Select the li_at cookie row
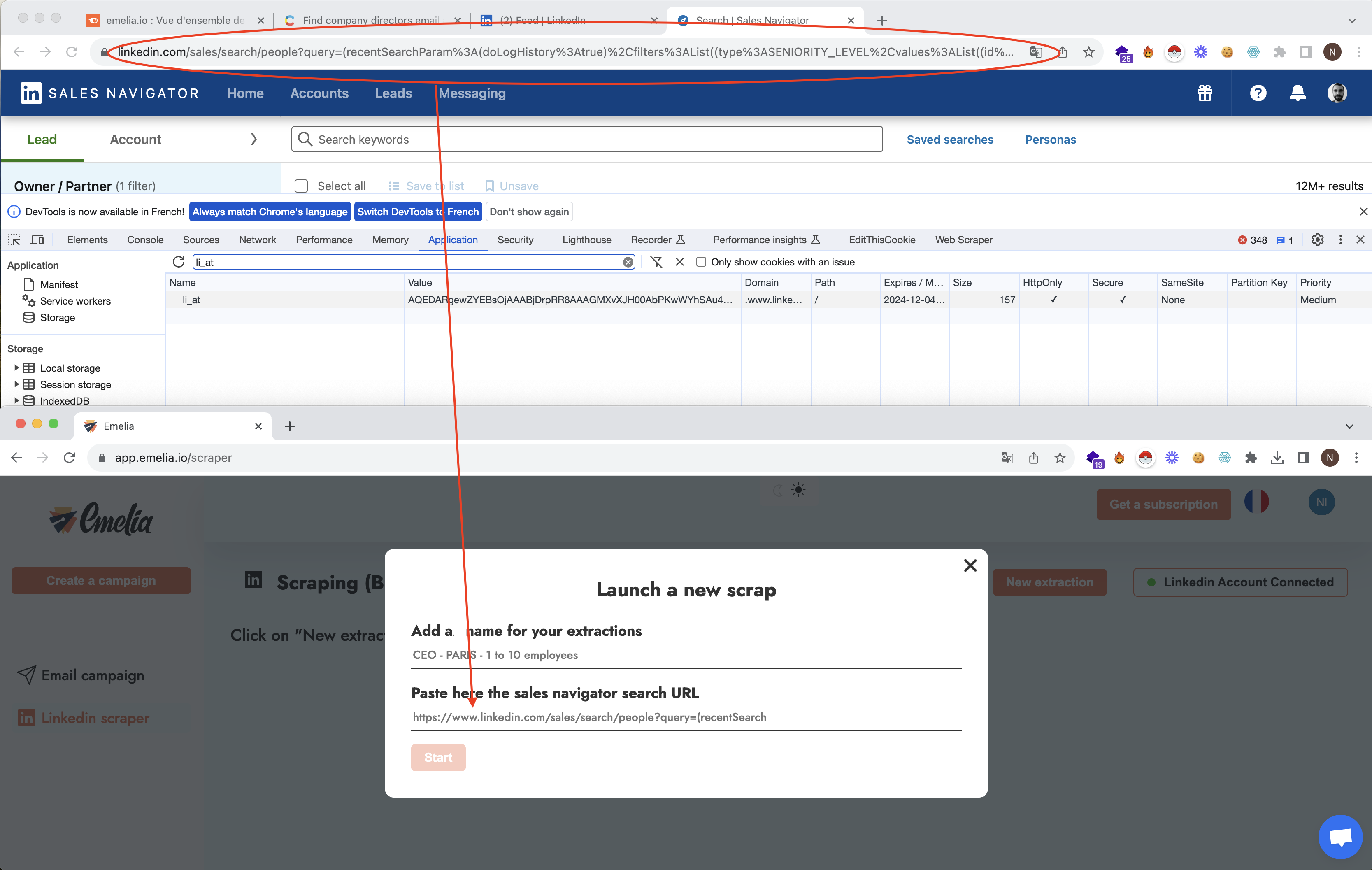The height and width of the screenshot is (870, 1372). [x=768, y=300]
